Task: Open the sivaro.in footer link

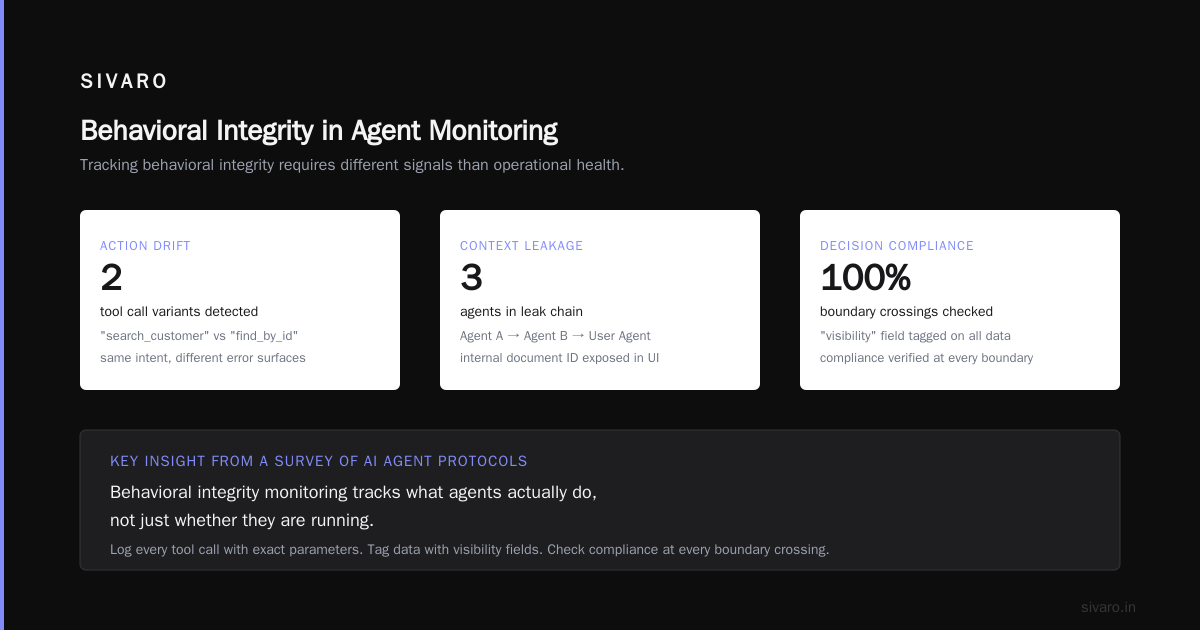Action: [x=1108, y=607]
